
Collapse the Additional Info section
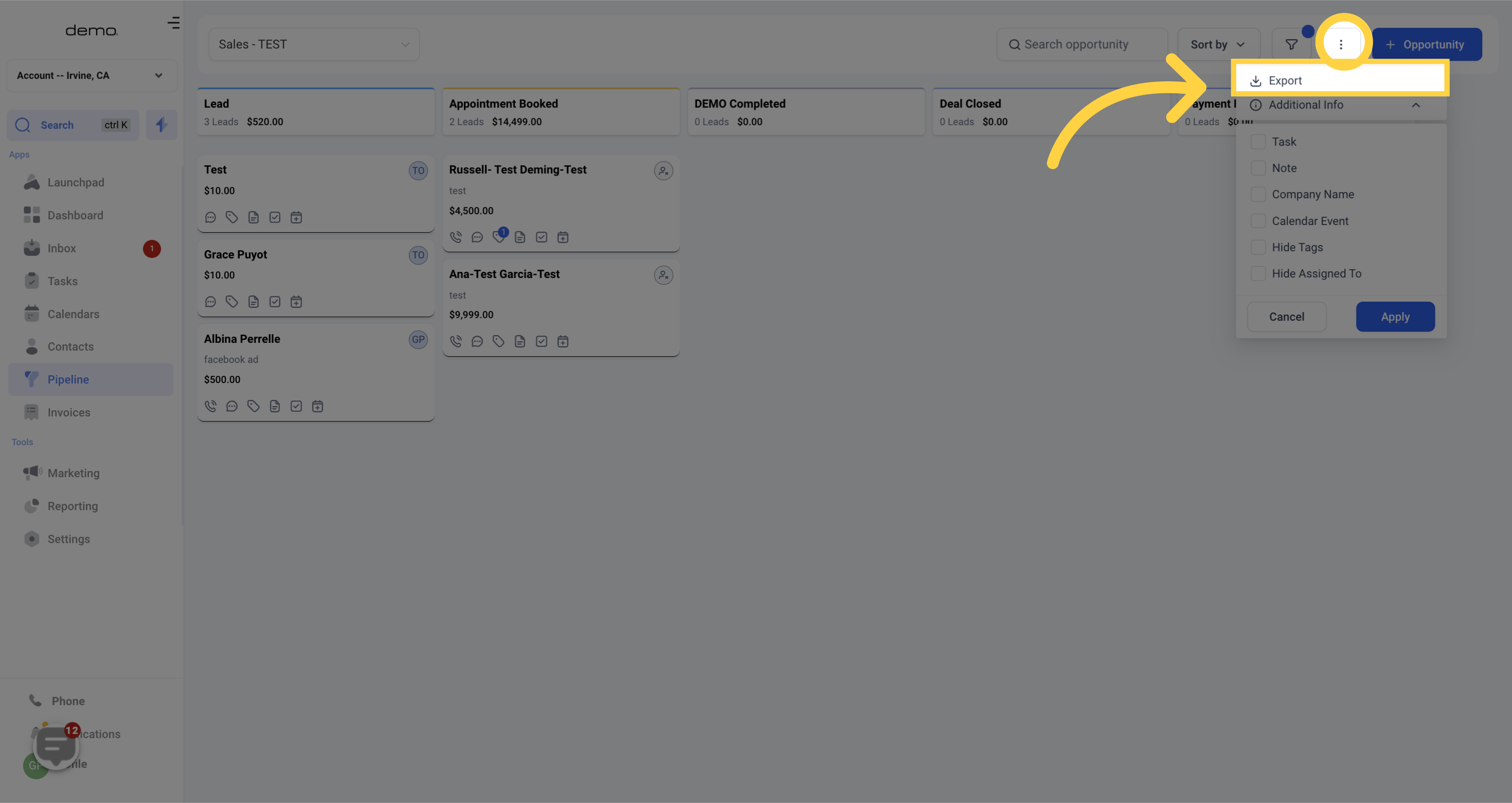coord(1415,105)
